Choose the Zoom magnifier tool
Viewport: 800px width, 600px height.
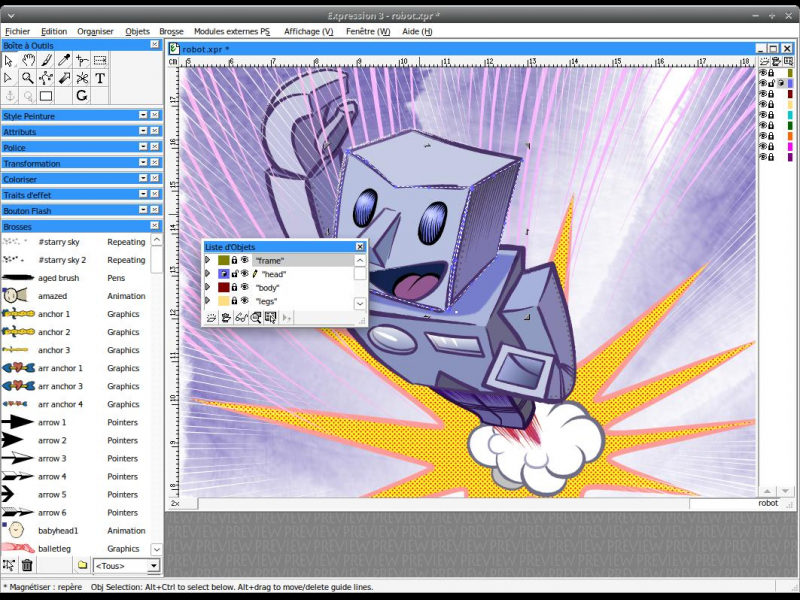(28, 78)
